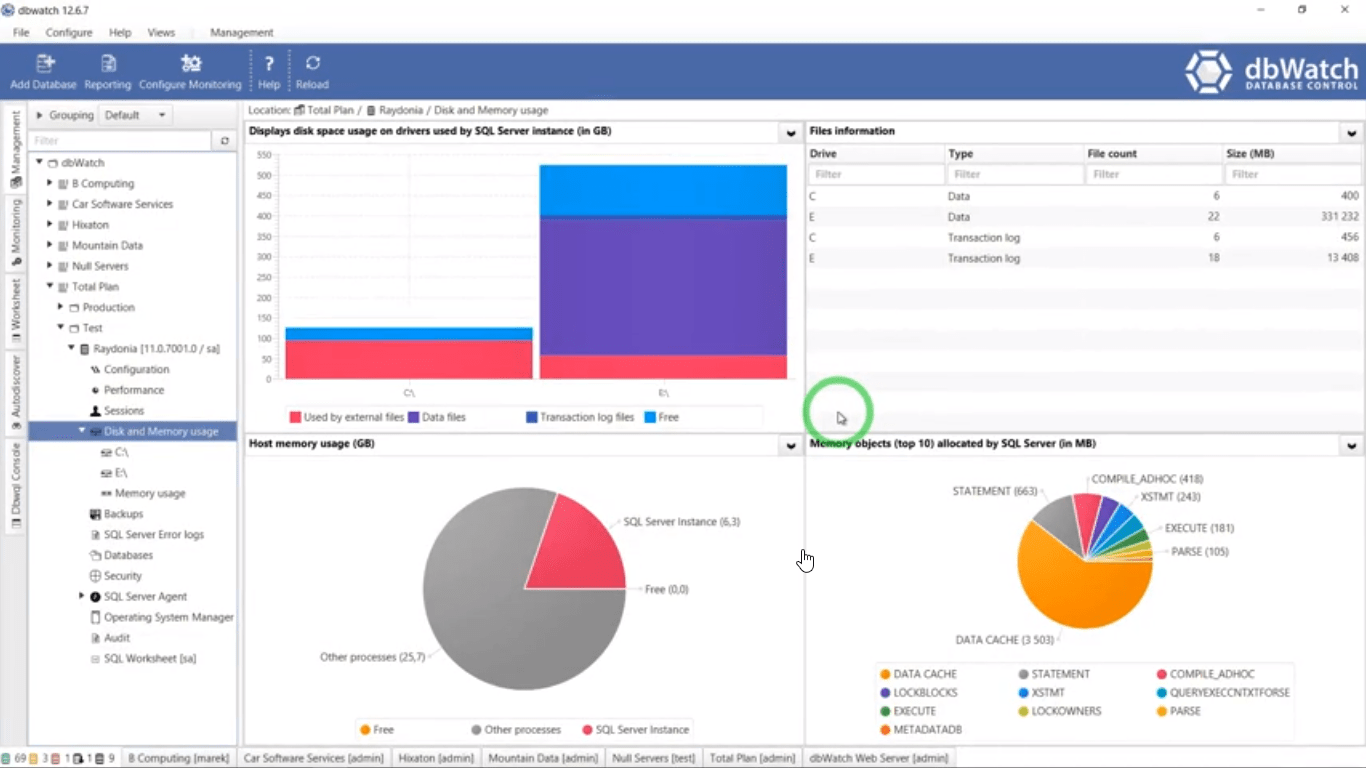Open the Management side tab
This screenshot has width=1366, height=768.
tap(15, 149)
